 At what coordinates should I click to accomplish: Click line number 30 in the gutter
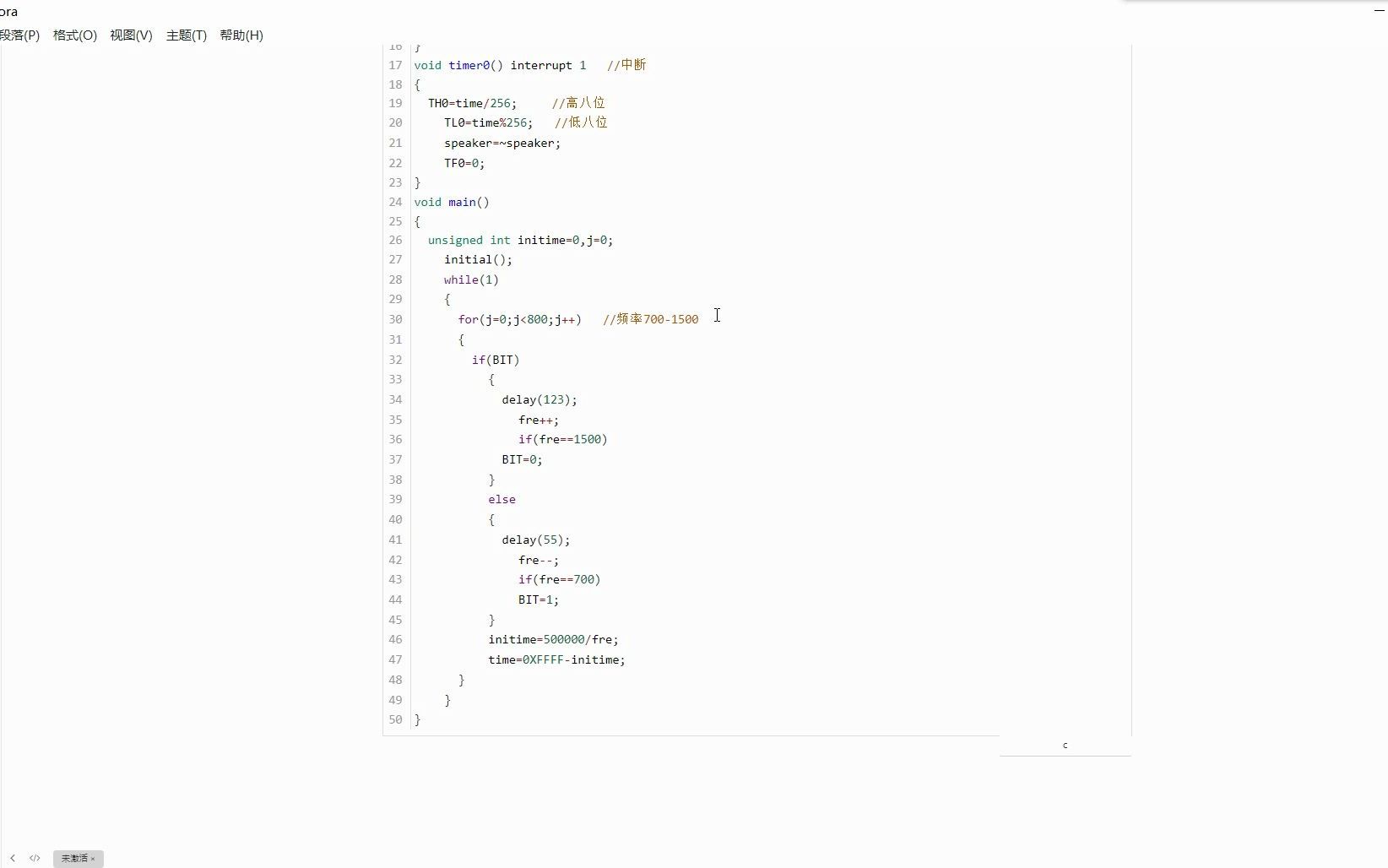pos(395,319)
